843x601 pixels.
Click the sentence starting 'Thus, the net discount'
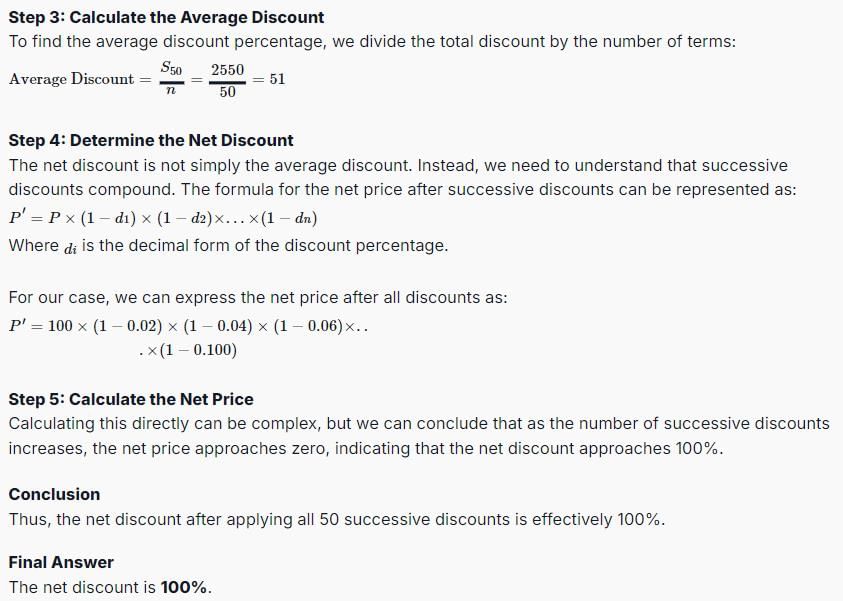[337, 520]
